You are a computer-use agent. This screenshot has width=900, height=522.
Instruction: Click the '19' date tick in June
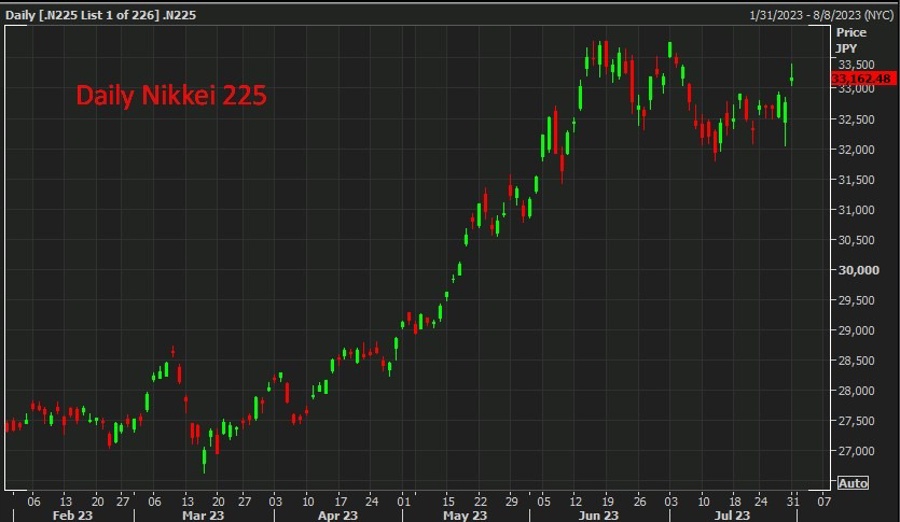pos(608,501)
